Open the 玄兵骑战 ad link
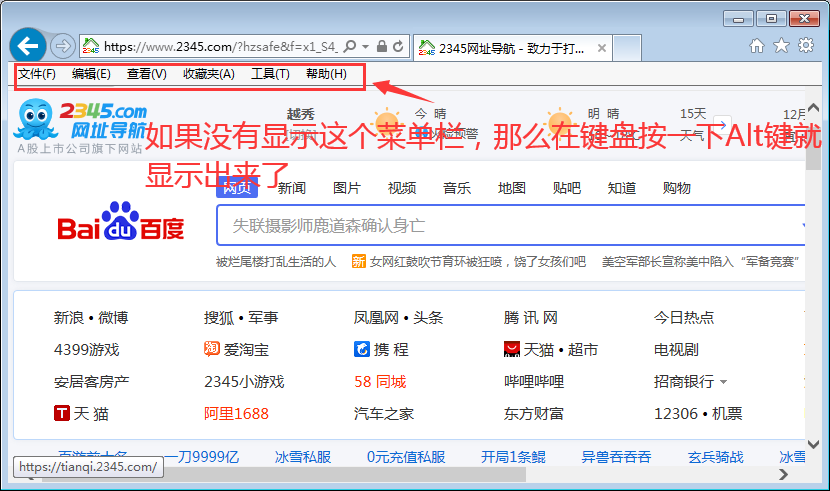 pyautogui.click(x=716, y=457)
